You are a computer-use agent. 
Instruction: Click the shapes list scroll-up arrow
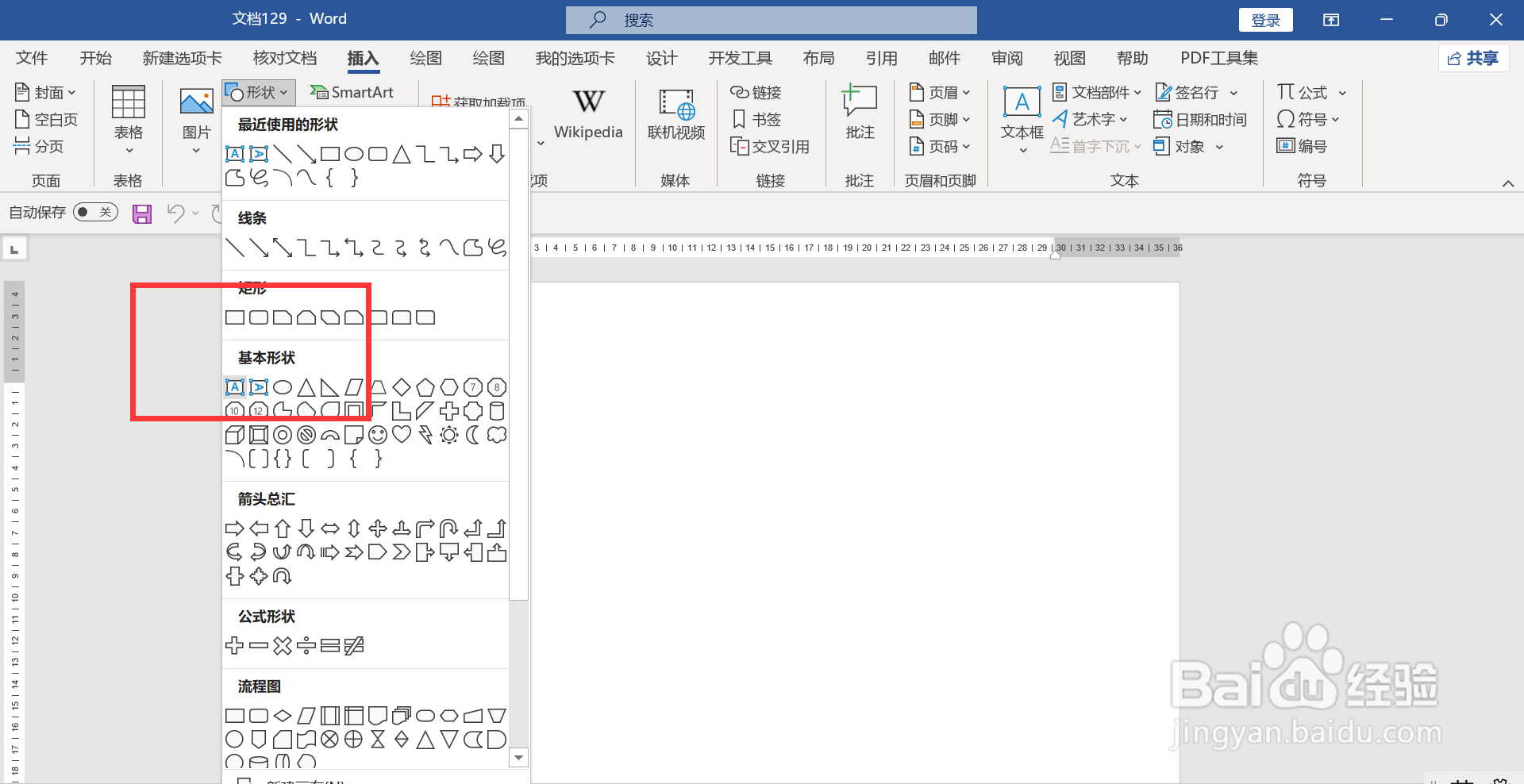(518, 119)
